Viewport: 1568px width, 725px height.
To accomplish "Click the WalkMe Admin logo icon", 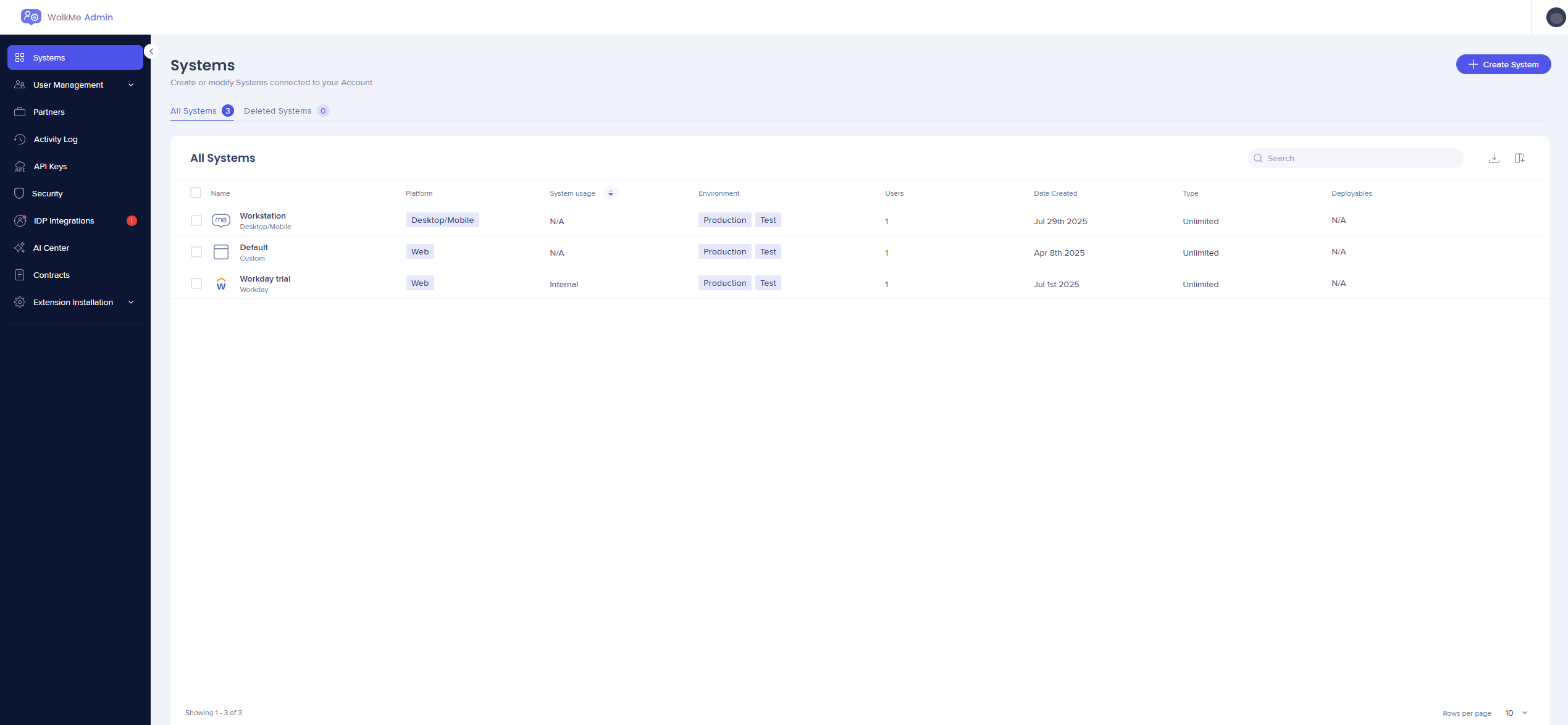I will pos(30,17).
